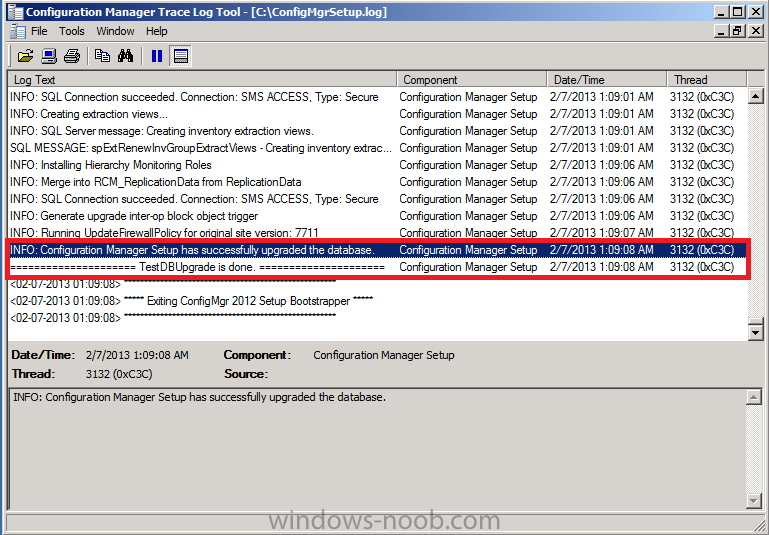Select the 'spExtRenewInvGroupExtractViews' SQL MESSAGE row

pyautogui.click(x=377, y=148)
